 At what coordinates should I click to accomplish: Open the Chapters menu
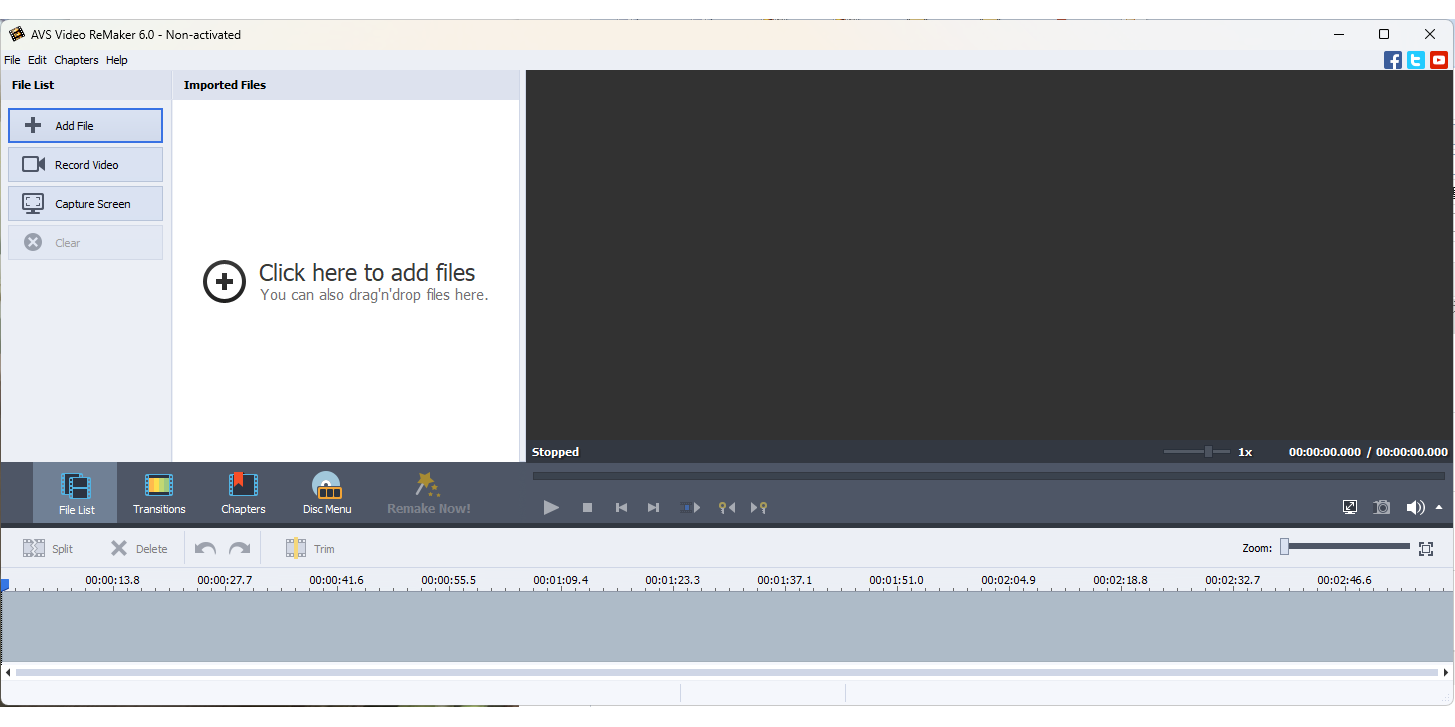click(x=76, y=60)
